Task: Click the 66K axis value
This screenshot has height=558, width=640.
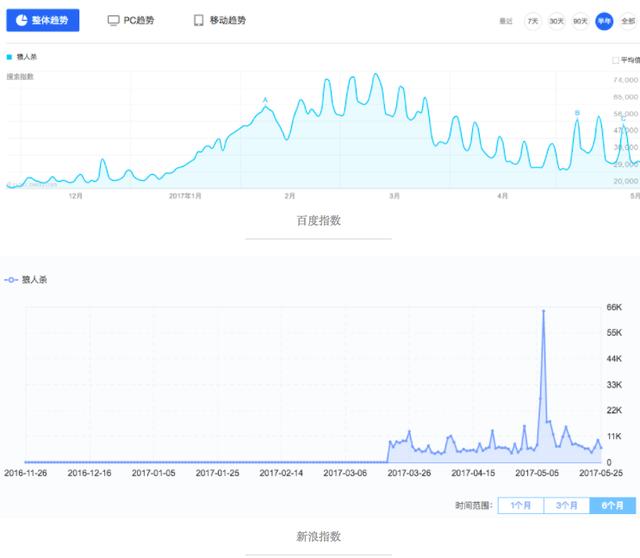Action: [614, 307]
